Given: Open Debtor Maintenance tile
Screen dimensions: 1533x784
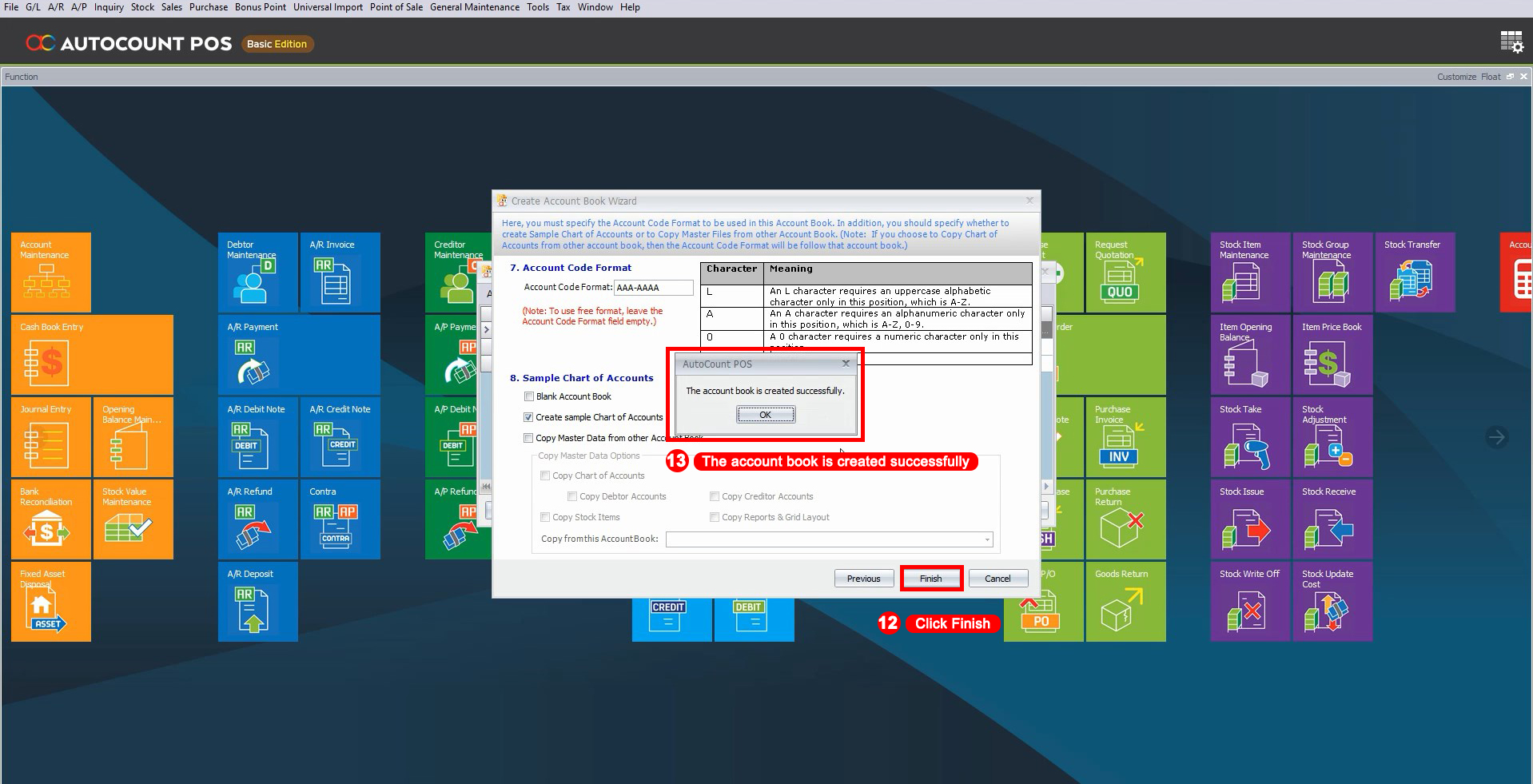Looking at the screenshot, I should point(258,273).
